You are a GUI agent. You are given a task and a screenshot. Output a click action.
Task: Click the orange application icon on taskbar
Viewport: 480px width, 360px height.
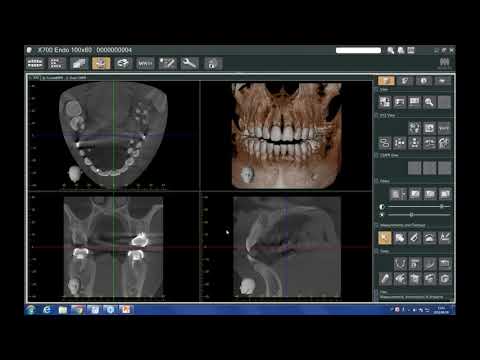(x=126, y=310)
